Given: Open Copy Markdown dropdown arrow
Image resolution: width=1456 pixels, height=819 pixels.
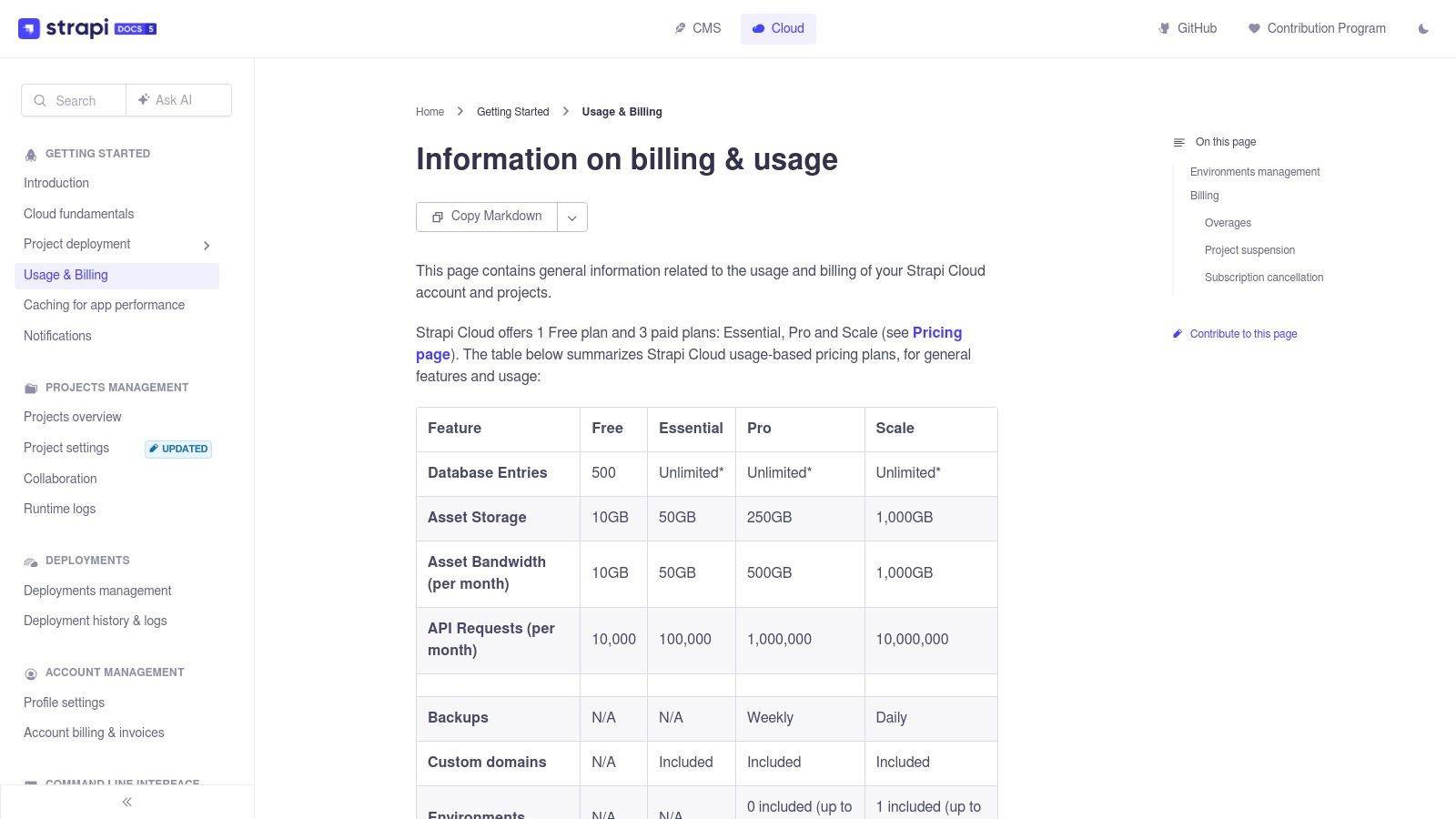Looking at the screenshot, I should coord(572,217).
